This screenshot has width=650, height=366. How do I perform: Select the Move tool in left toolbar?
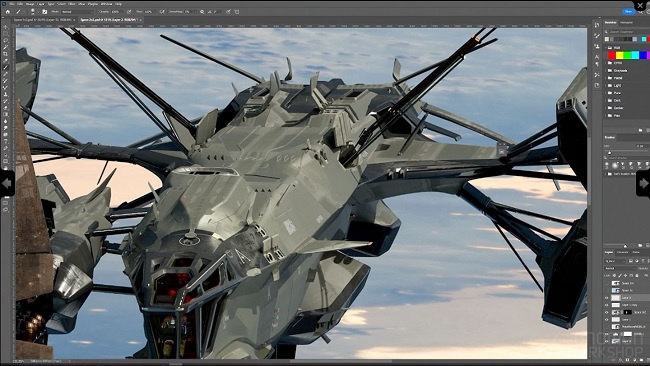tap(5, 27)
